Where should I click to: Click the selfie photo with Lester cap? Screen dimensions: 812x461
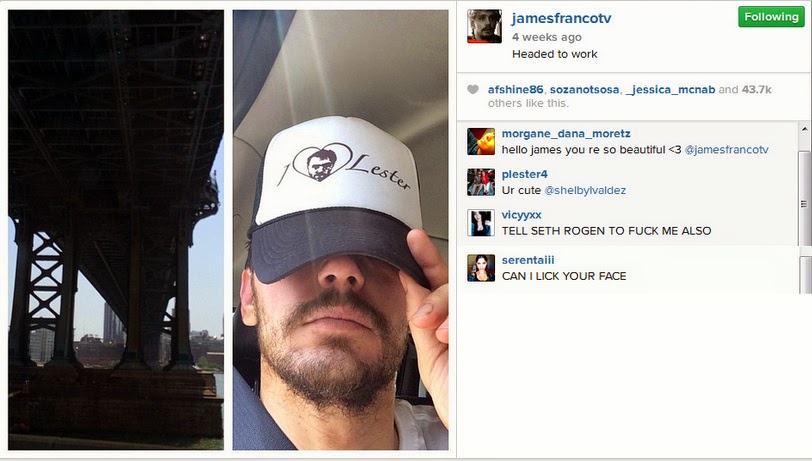(x=340, y=230)
